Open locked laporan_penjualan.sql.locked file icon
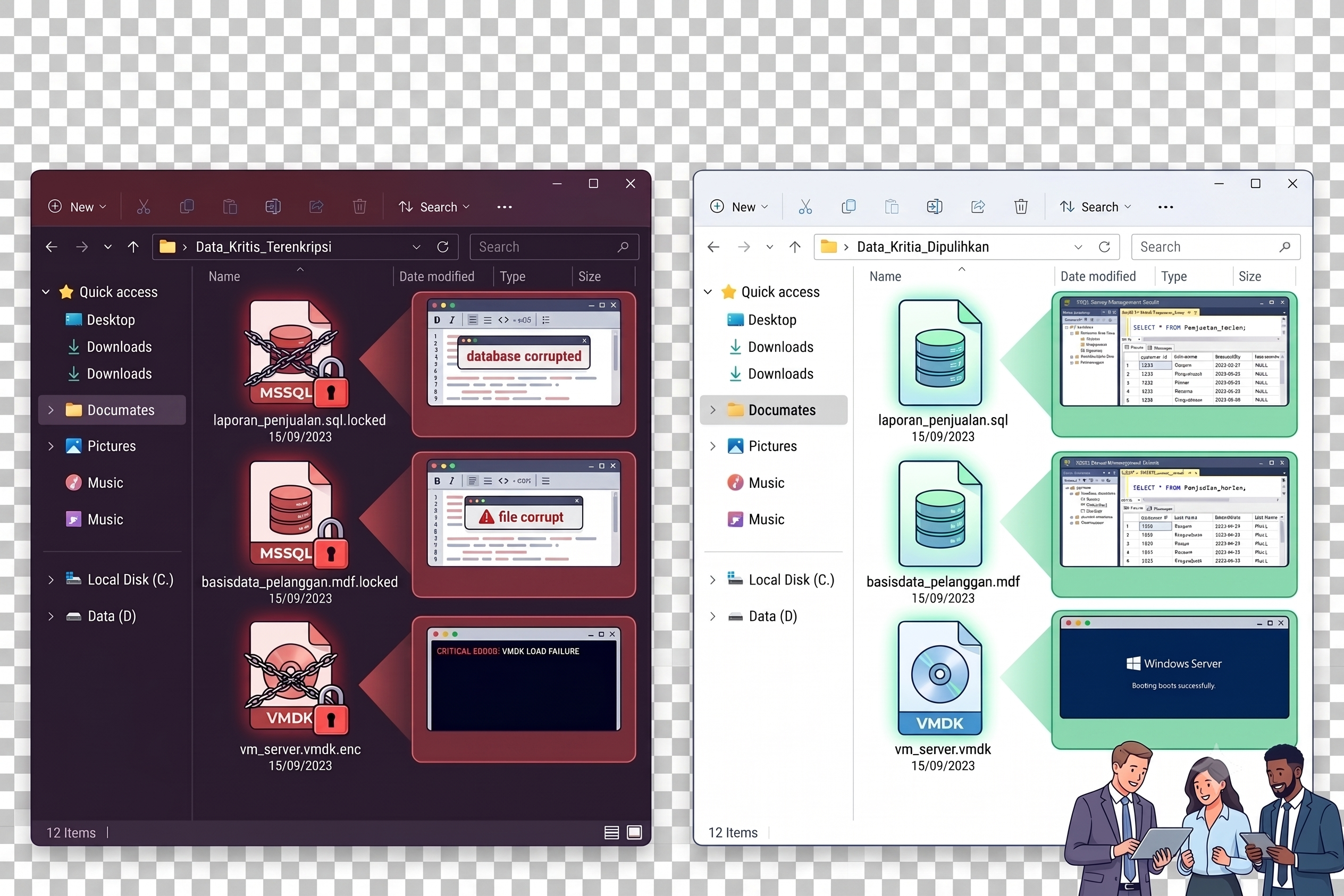The width and height of the screenshot is (1344, 896). [296, 353]
